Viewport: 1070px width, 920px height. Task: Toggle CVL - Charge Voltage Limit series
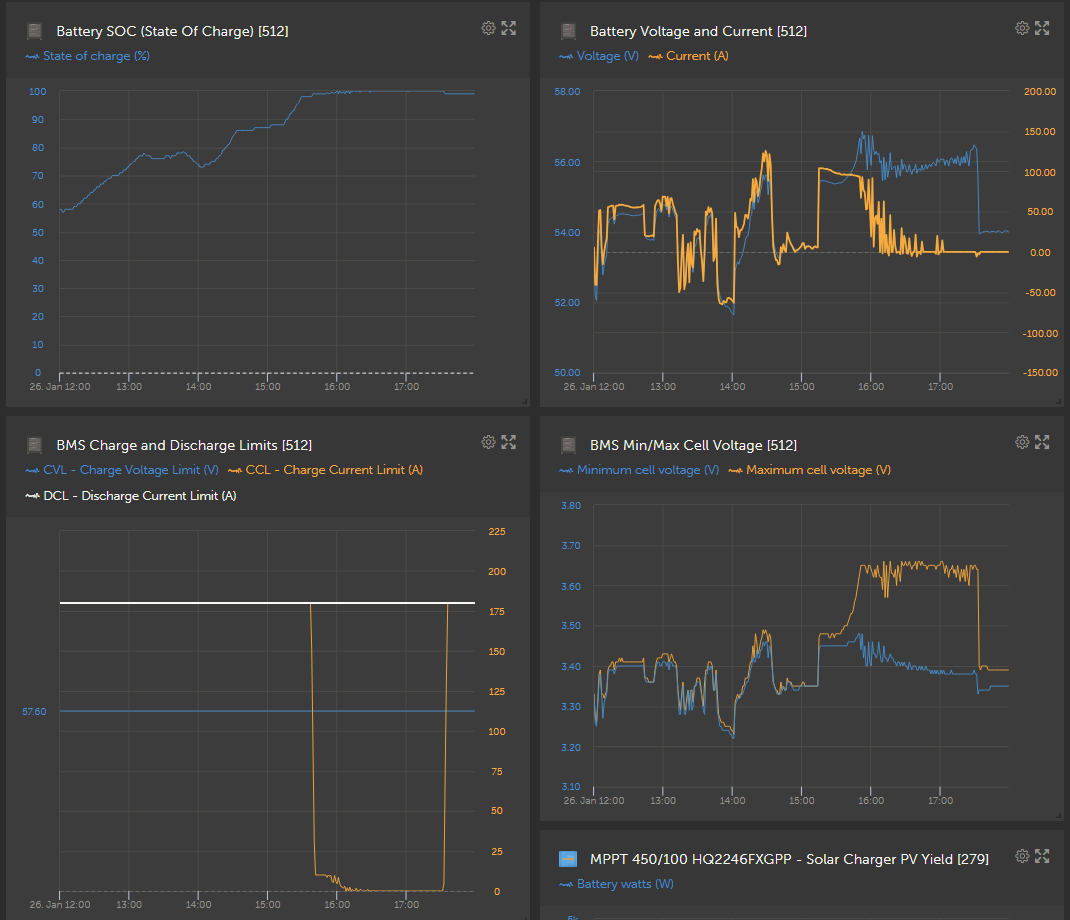point(122,470)
